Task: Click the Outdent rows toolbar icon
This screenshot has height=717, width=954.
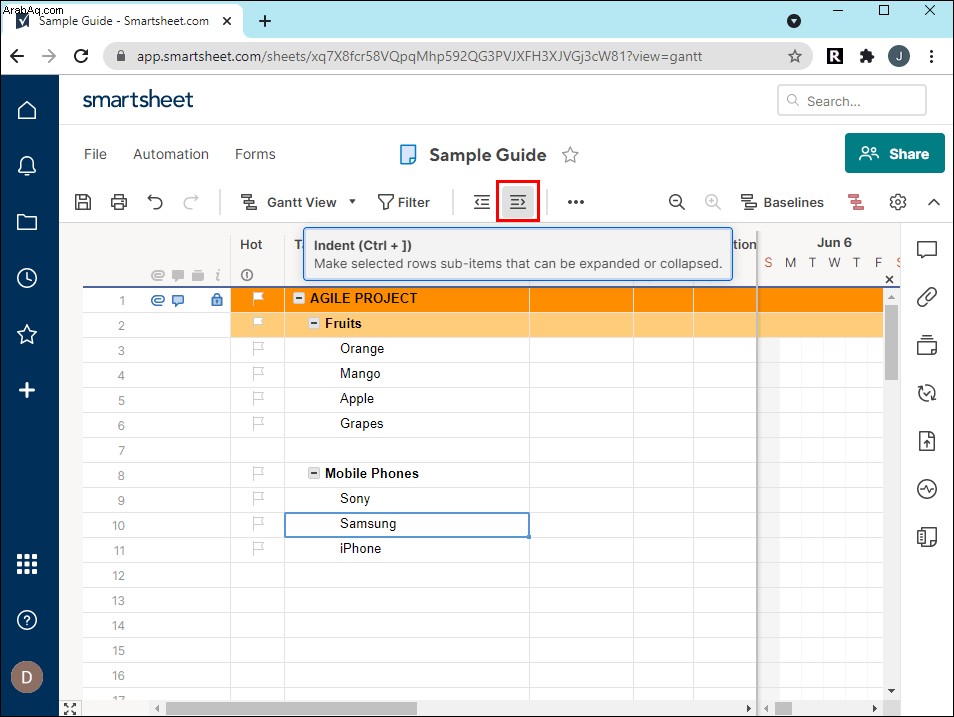Action: point(482,202)
